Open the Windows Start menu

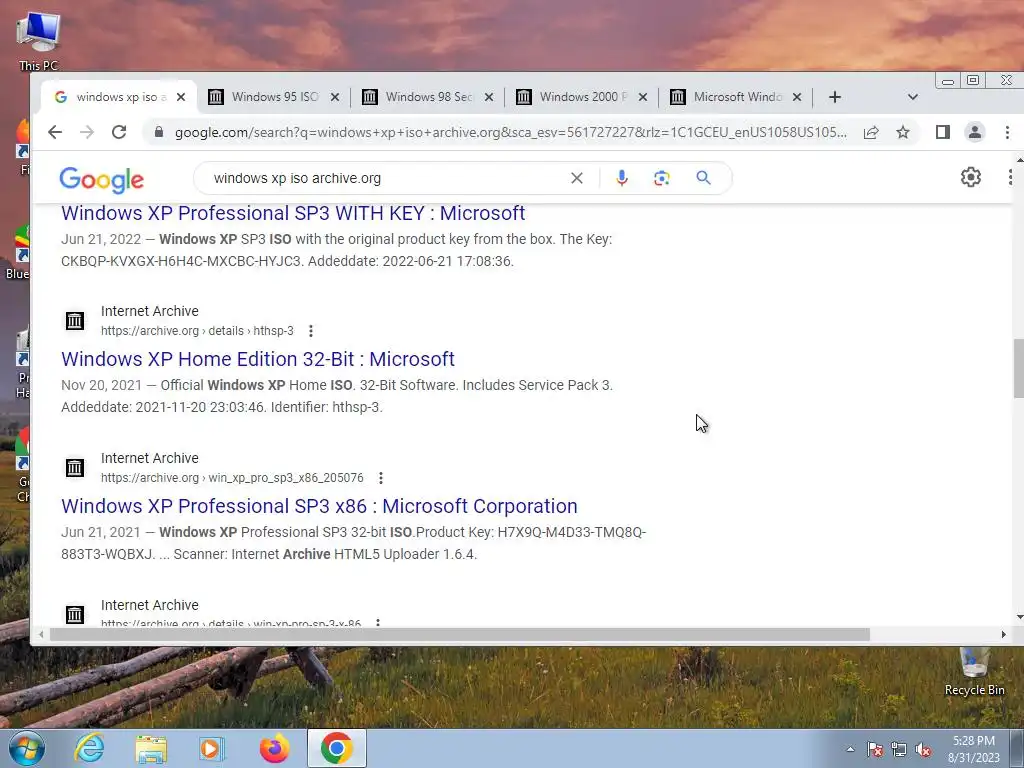[x=27, y=748]
